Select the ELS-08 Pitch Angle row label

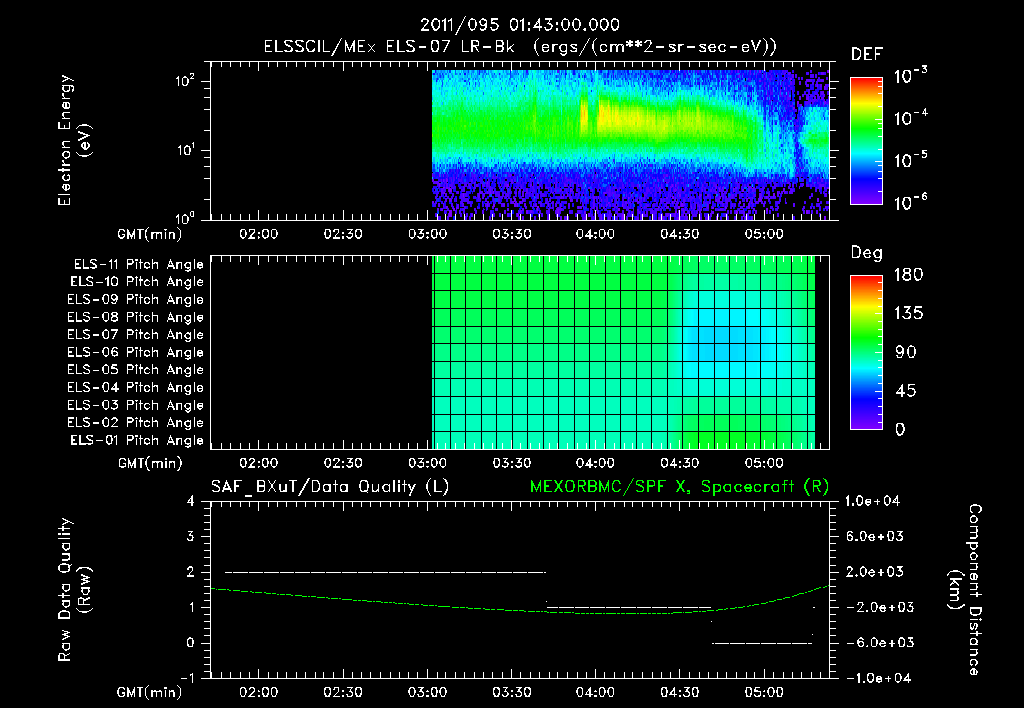[136, 317]
